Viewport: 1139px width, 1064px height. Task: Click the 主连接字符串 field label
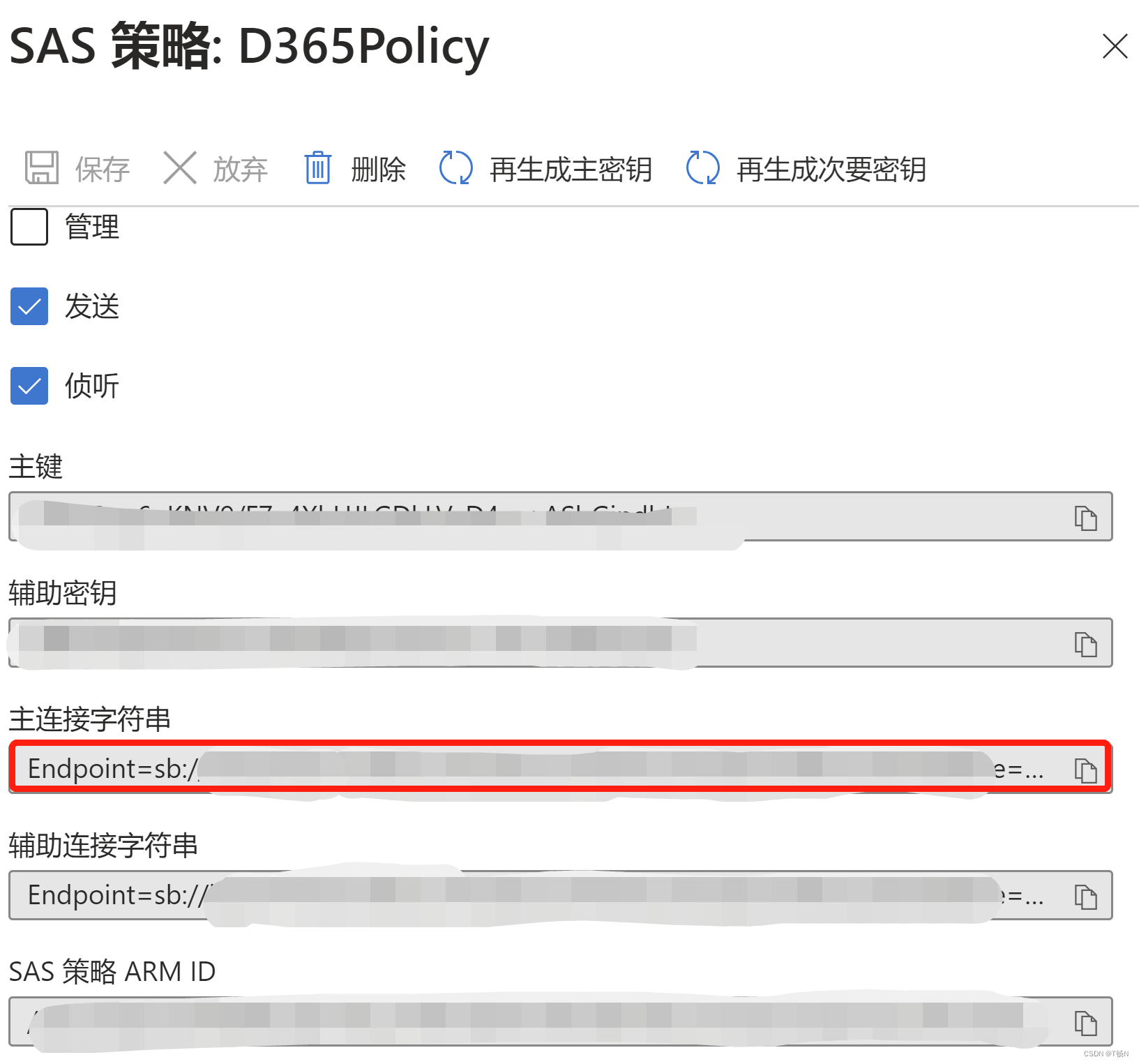pyautogui.click(x=90, y=719)
